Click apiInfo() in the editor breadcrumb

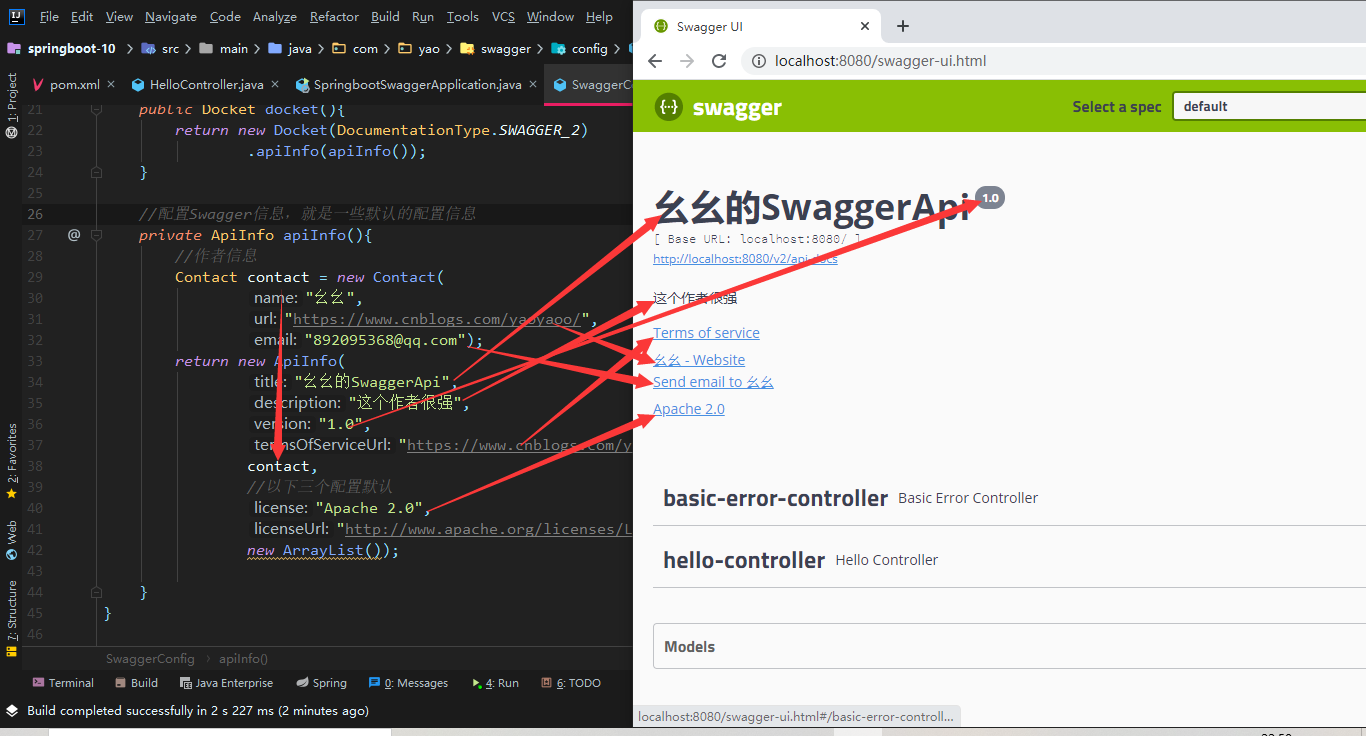pos(243,659)
